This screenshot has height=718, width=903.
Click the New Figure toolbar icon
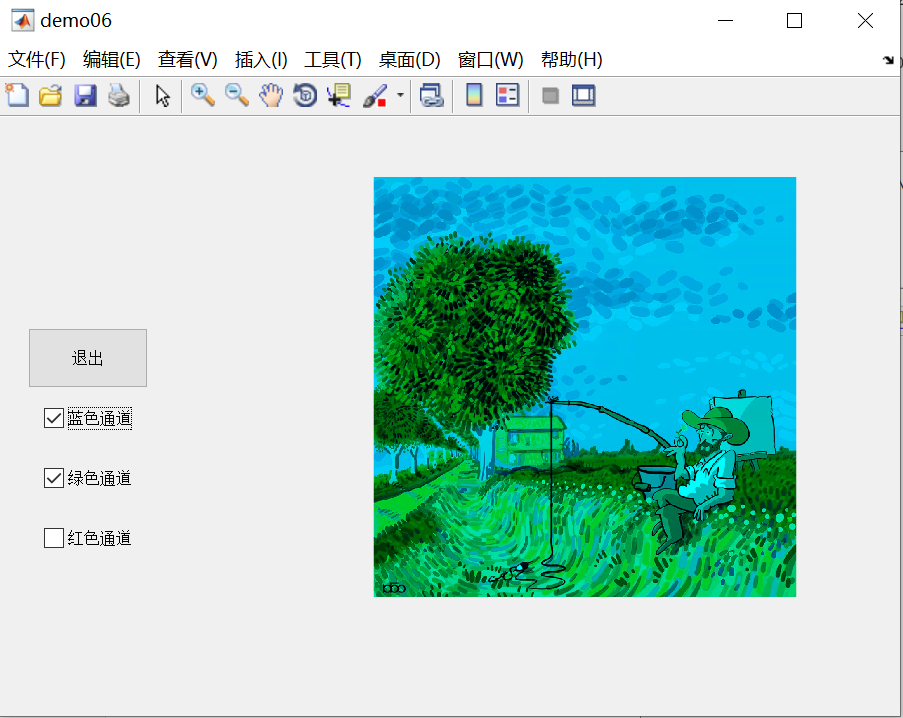pos(17,95)
